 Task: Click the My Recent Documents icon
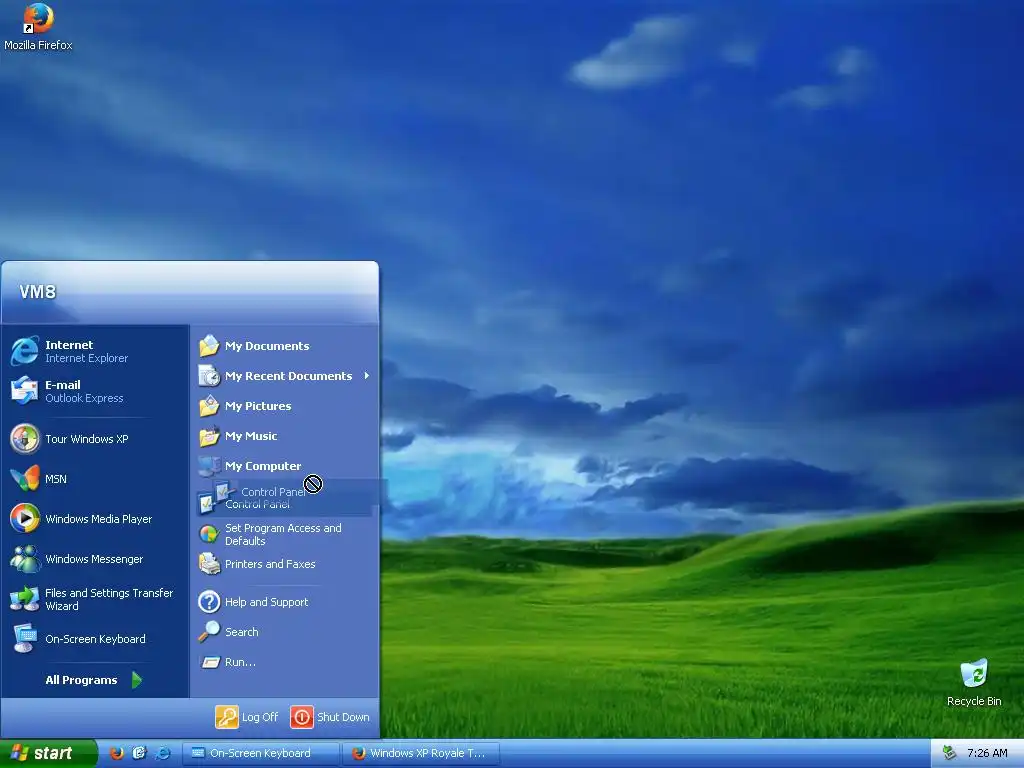[209, 376]
